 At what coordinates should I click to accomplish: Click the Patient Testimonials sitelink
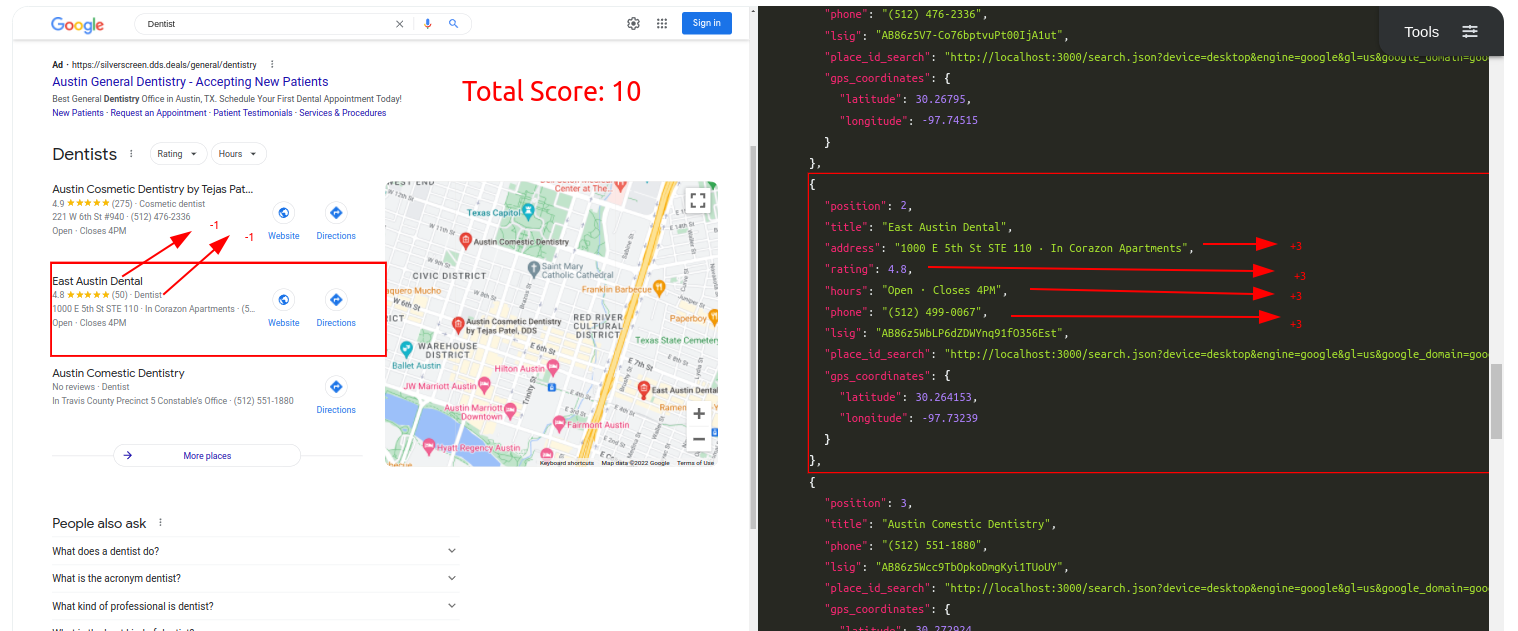point(253,113)
